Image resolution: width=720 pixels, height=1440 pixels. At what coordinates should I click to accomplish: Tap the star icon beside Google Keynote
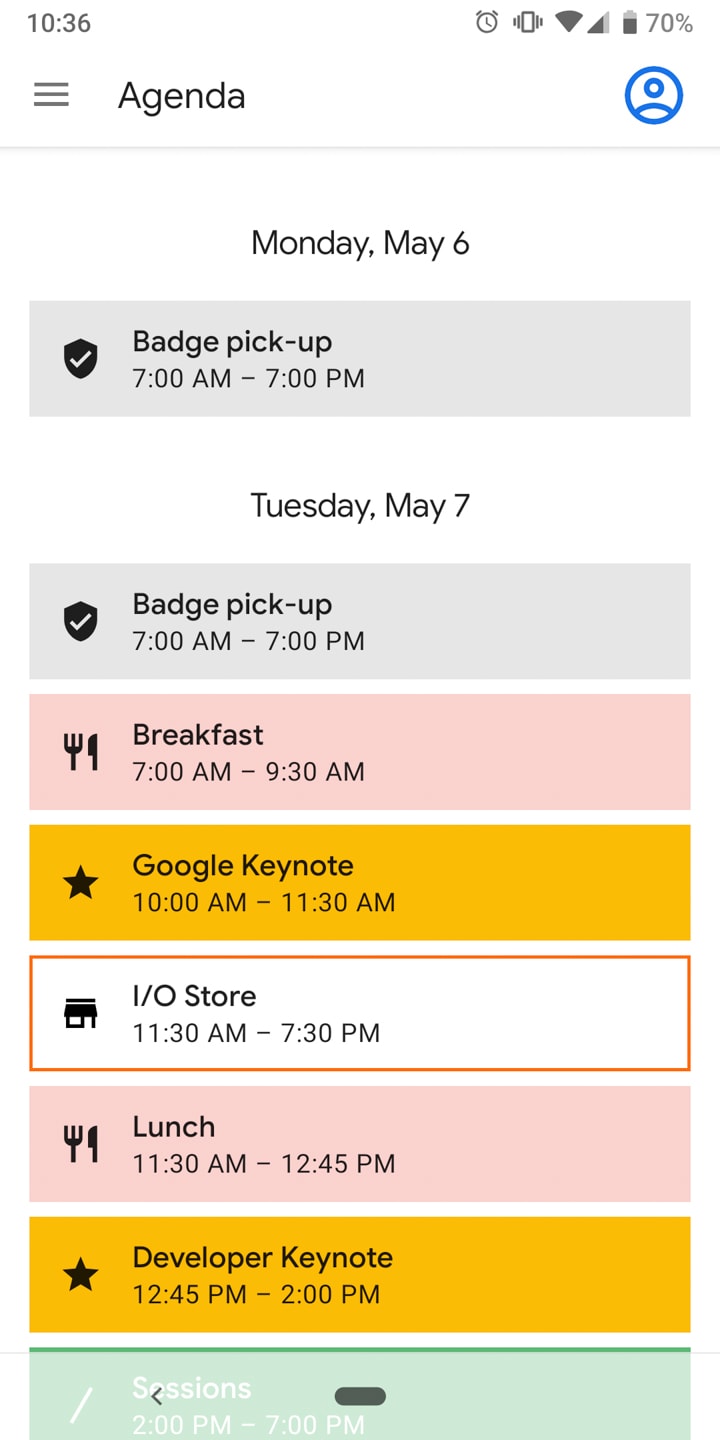pyautogui.click(x=81, y=883)
